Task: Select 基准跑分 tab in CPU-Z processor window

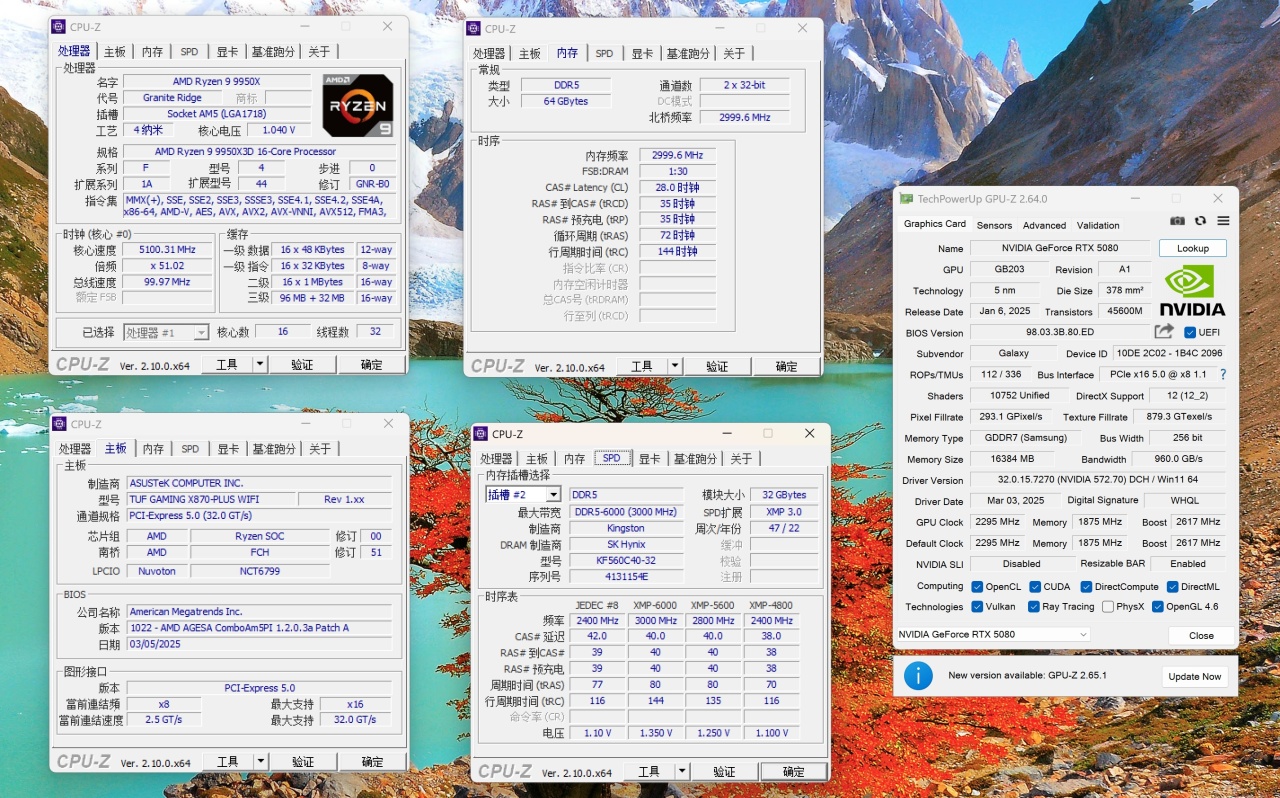Action: click(273, 52)
